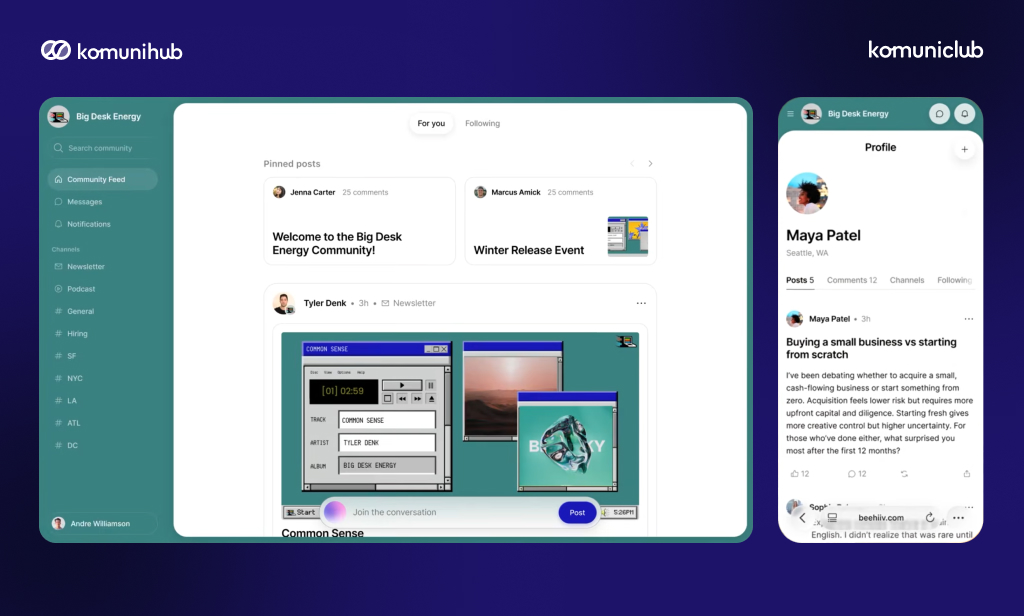Click the plus button beside Profile

[x=964, y=150]
